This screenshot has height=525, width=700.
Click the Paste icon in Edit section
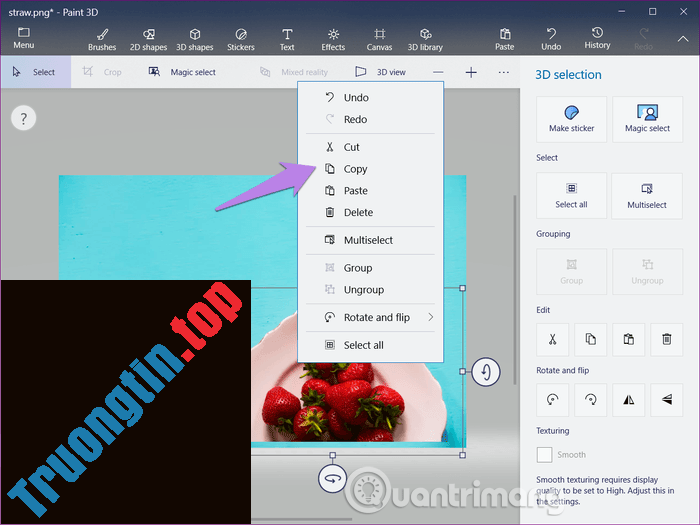pyautogui.click(x=629, y=340)
